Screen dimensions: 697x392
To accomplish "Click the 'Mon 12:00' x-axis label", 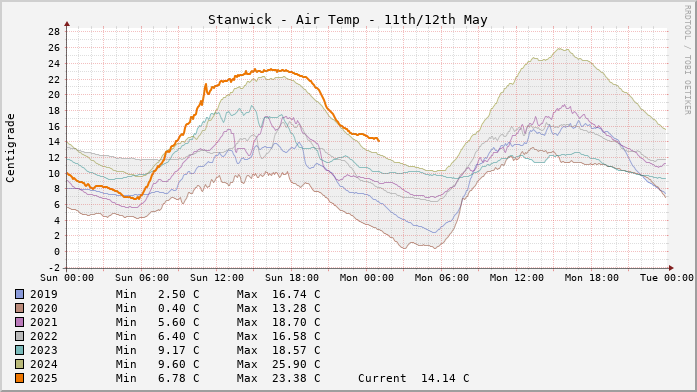I will tap(517, 278).
